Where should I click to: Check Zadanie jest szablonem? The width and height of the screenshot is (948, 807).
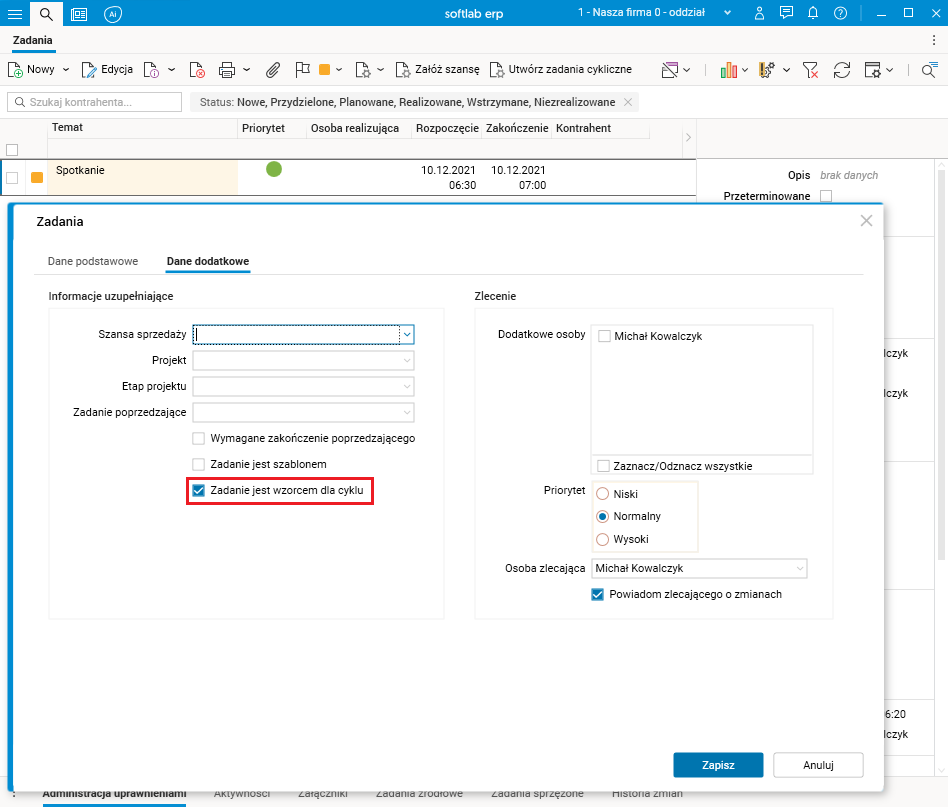point(198,464)
